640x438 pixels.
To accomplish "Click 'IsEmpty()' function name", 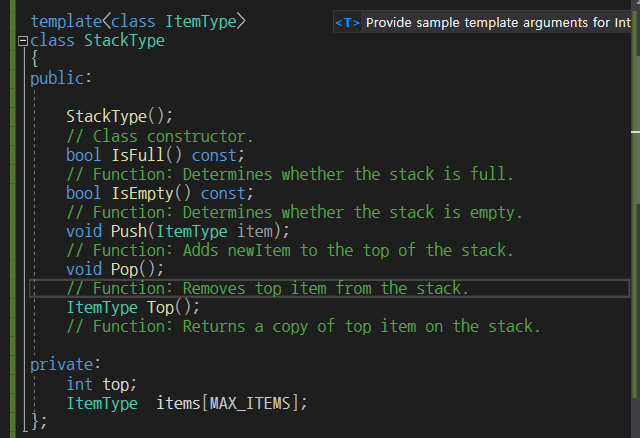I will pos(151,193).
